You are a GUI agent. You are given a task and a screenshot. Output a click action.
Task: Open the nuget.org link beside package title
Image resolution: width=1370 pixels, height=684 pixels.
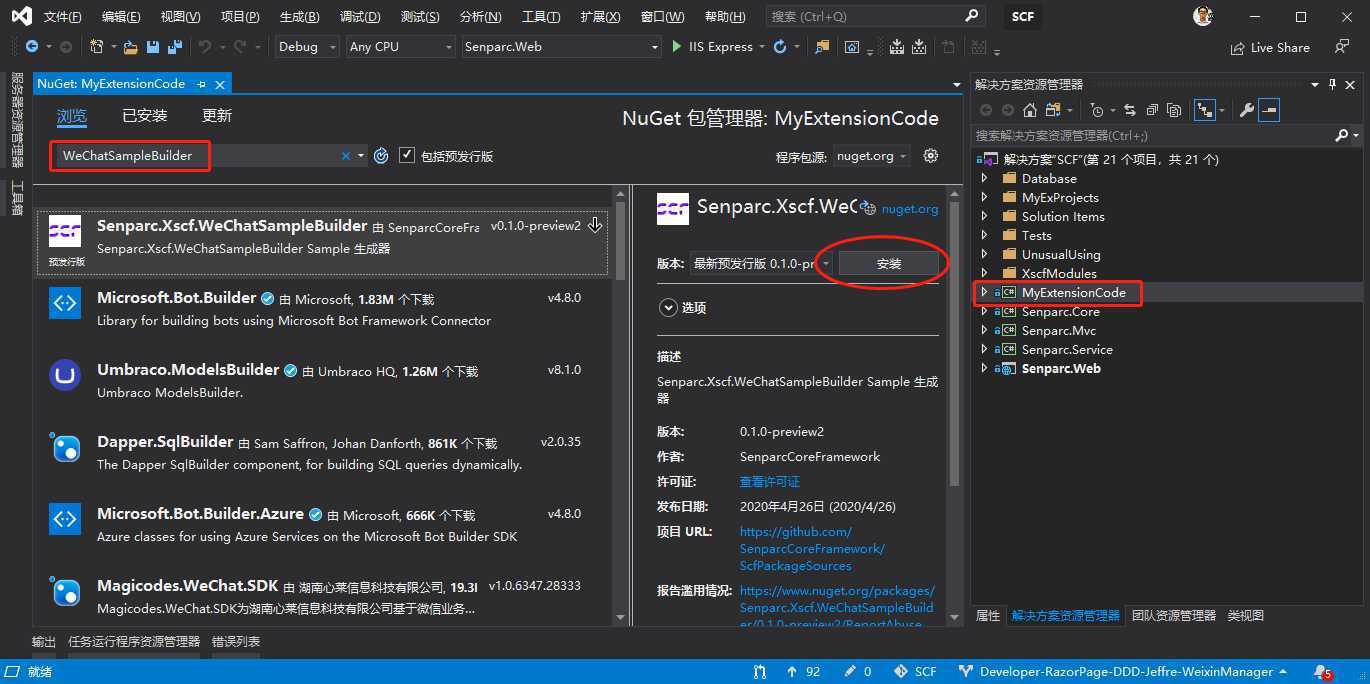coord(910,209)
